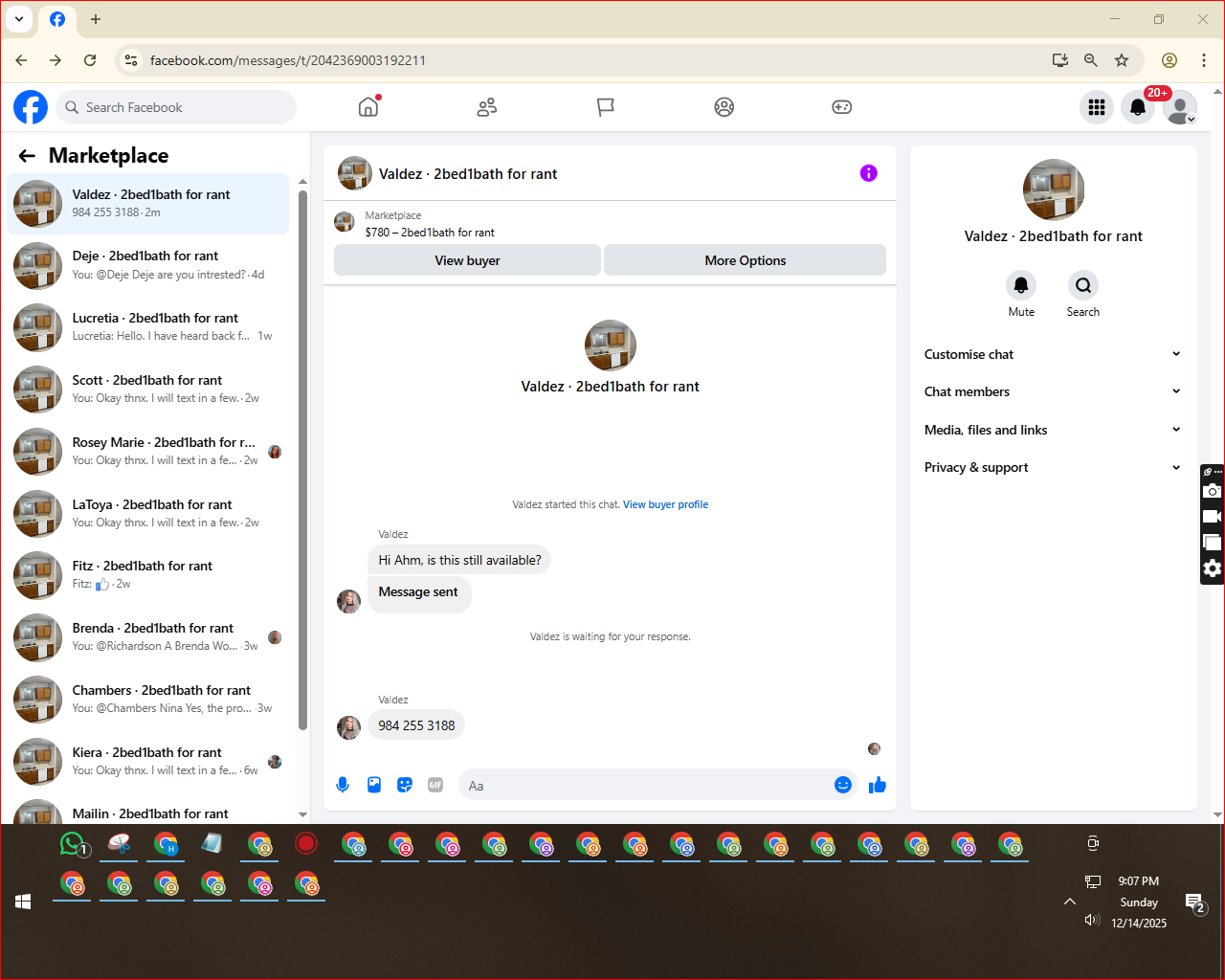1225x980 pixels.
Task: Open conversation information purple icon
Action: 869,173
